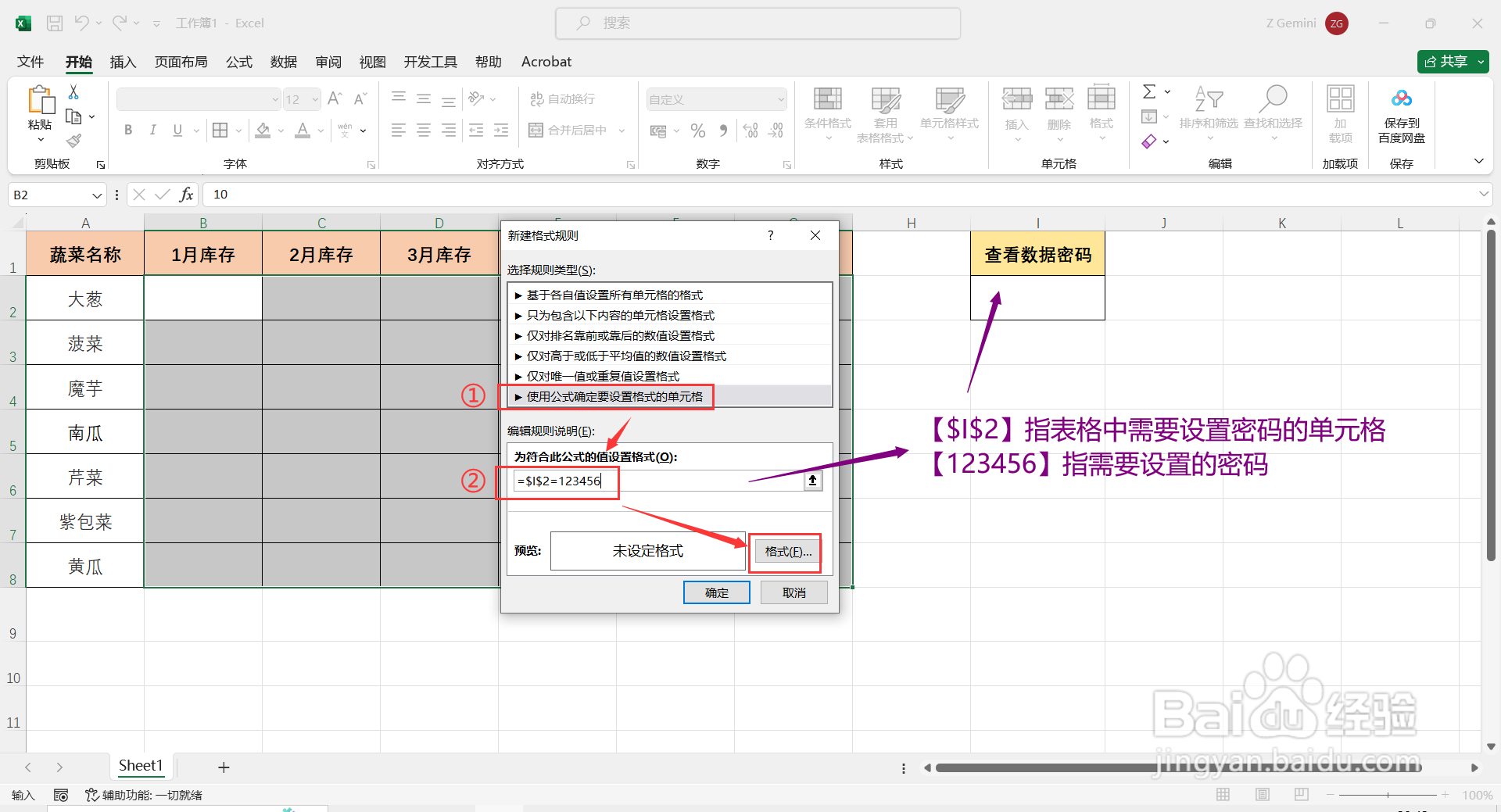
Task: Click 取消 in the rule dialog
Action: [794, 593]
